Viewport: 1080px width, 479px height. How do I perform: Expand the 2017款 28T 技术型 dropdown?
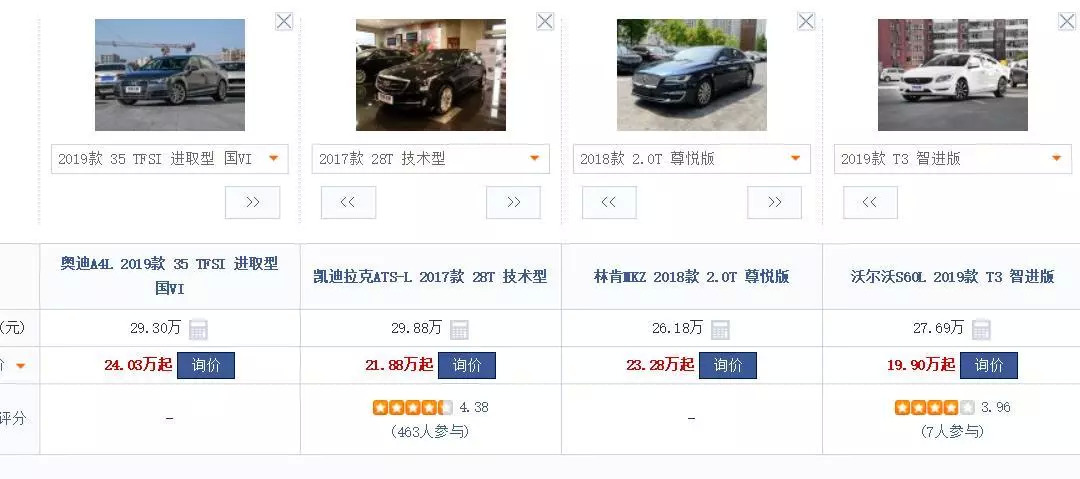(x=430, y=159)
